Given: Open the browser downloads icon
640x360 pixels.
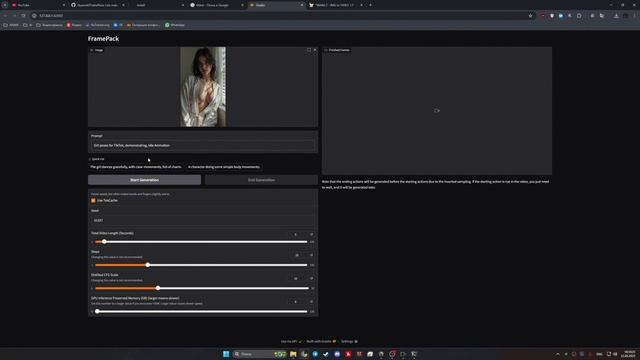Looking at the screenshot, I should click(x=616, y=16).
